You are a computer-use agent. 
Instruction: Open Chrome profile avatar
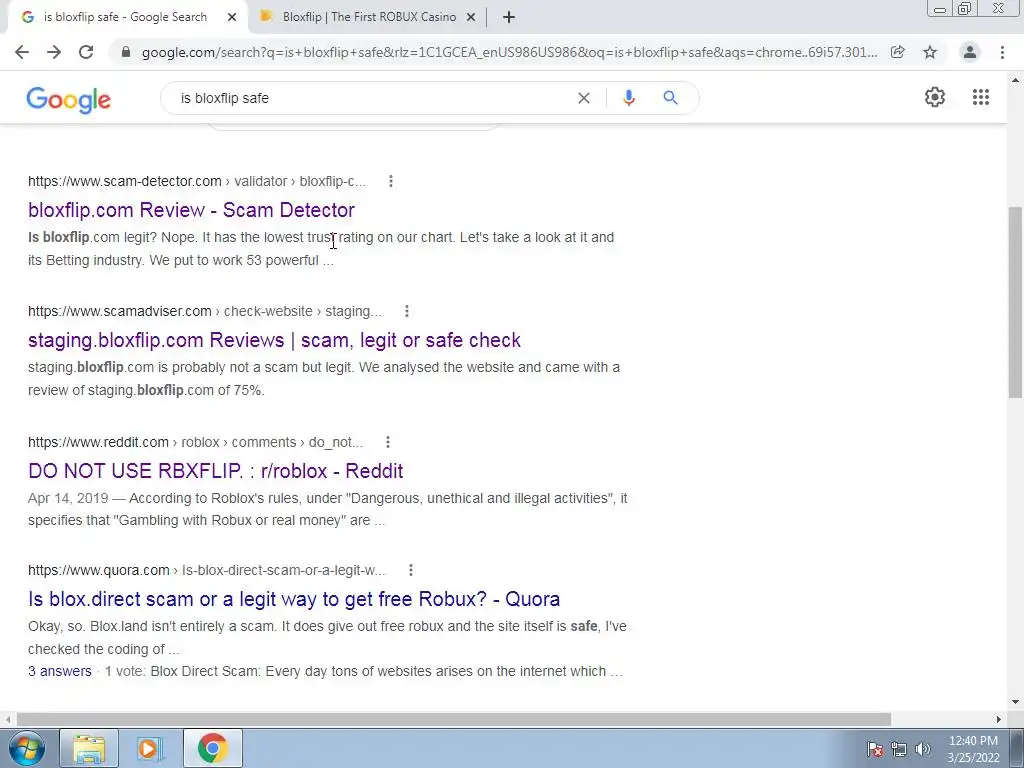(x=970, y=52)
